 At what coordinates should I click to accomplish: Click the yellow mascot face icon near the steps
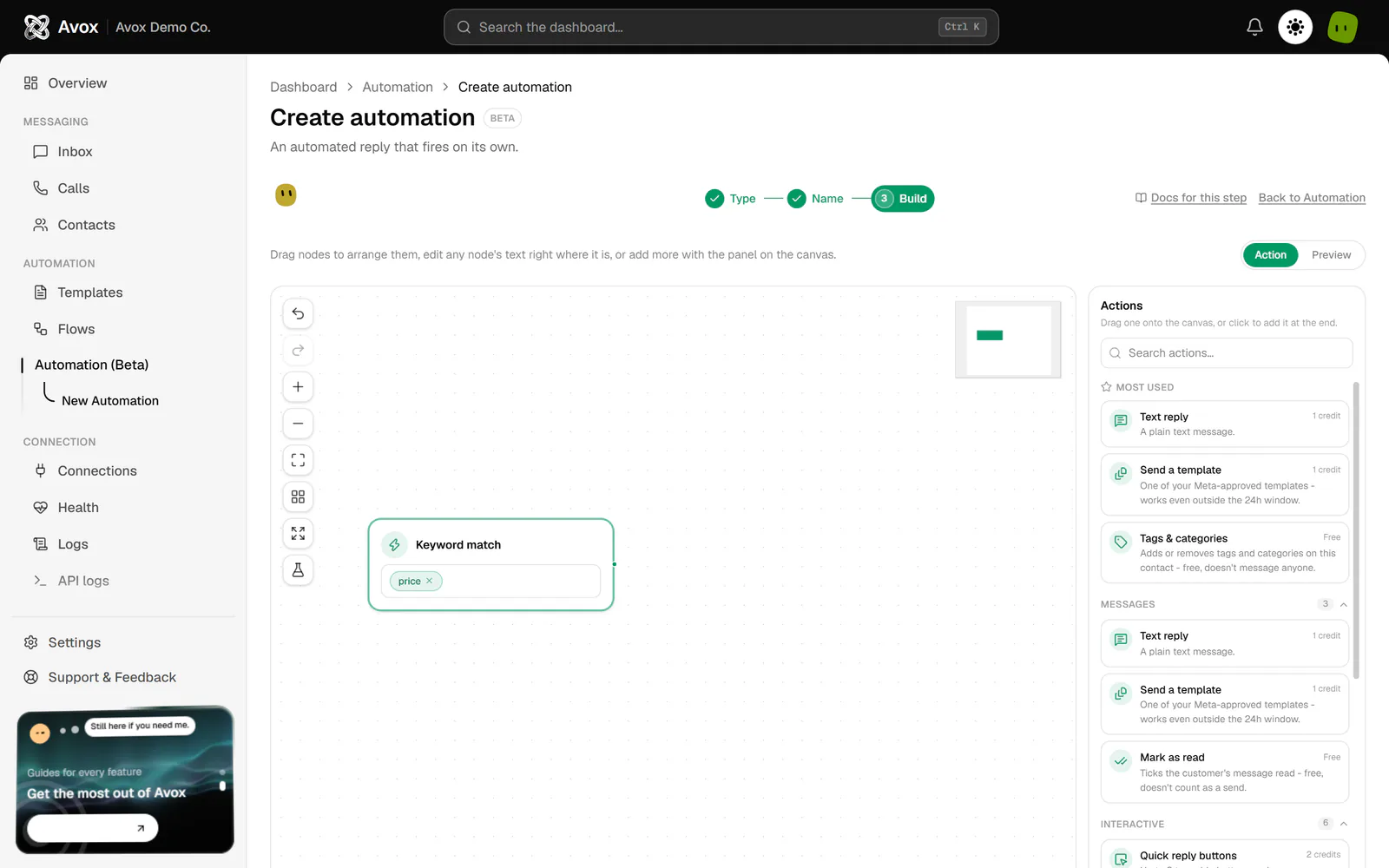(286, 195)
